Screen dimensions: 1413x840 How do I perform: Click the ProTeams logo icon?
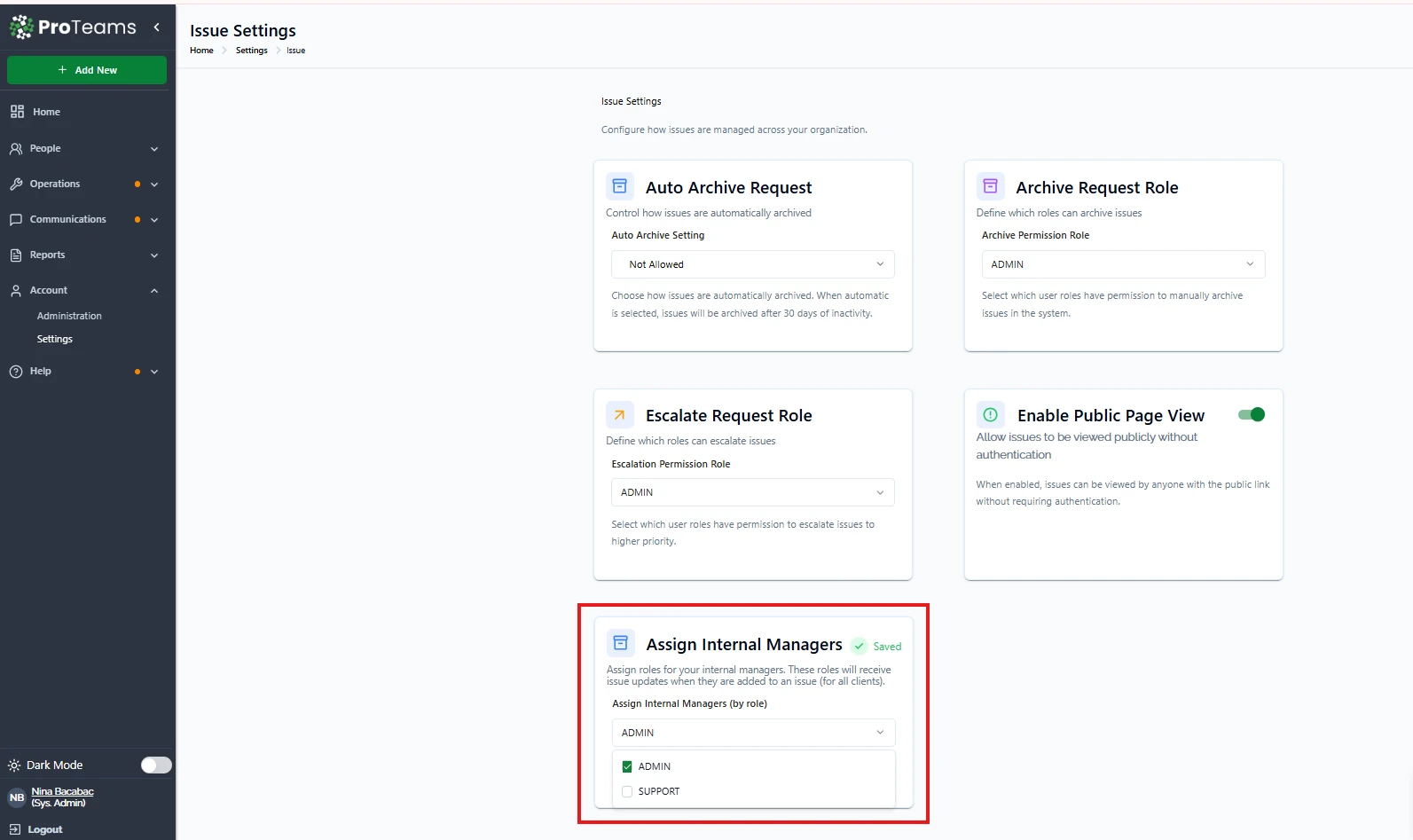pos(21,27)
